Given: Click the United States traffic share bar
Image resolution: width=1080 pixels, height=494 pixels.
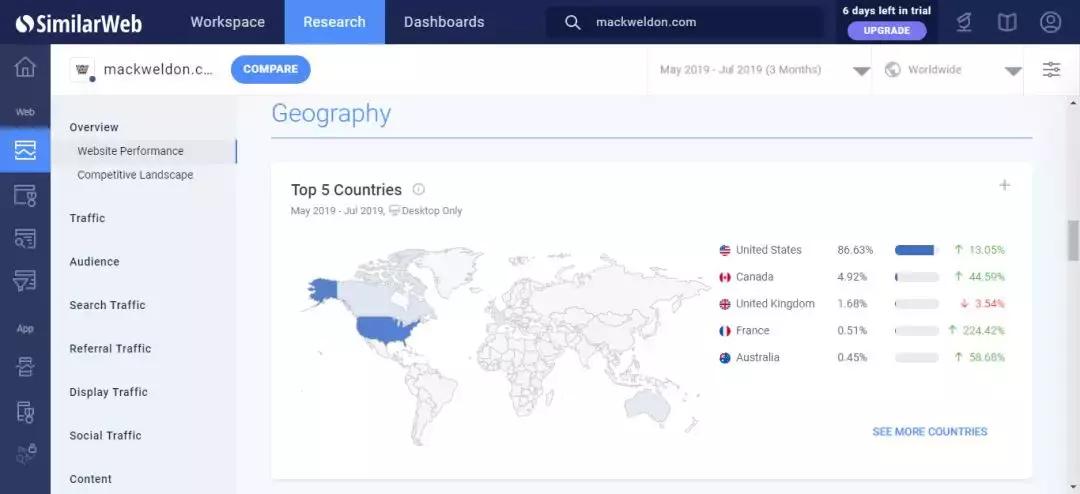Looking at the screenshot, I should tap(917, 250).
